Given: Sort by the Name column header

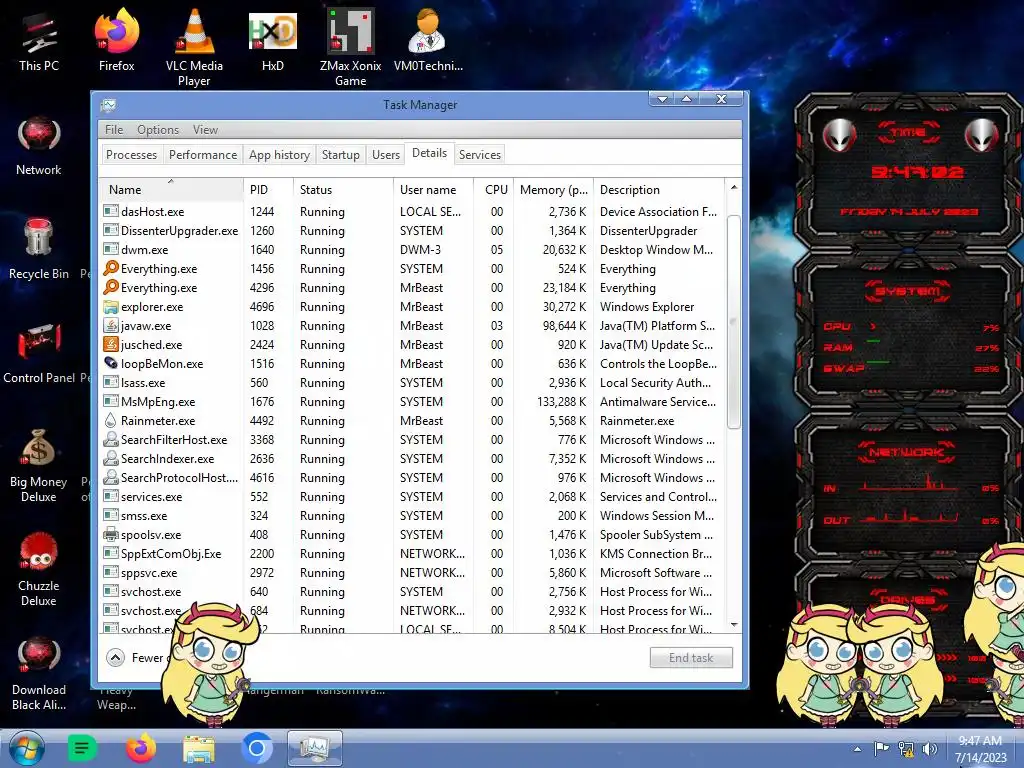Looking at the screenshot, I should pyautogui.click(x=172, y=189).
